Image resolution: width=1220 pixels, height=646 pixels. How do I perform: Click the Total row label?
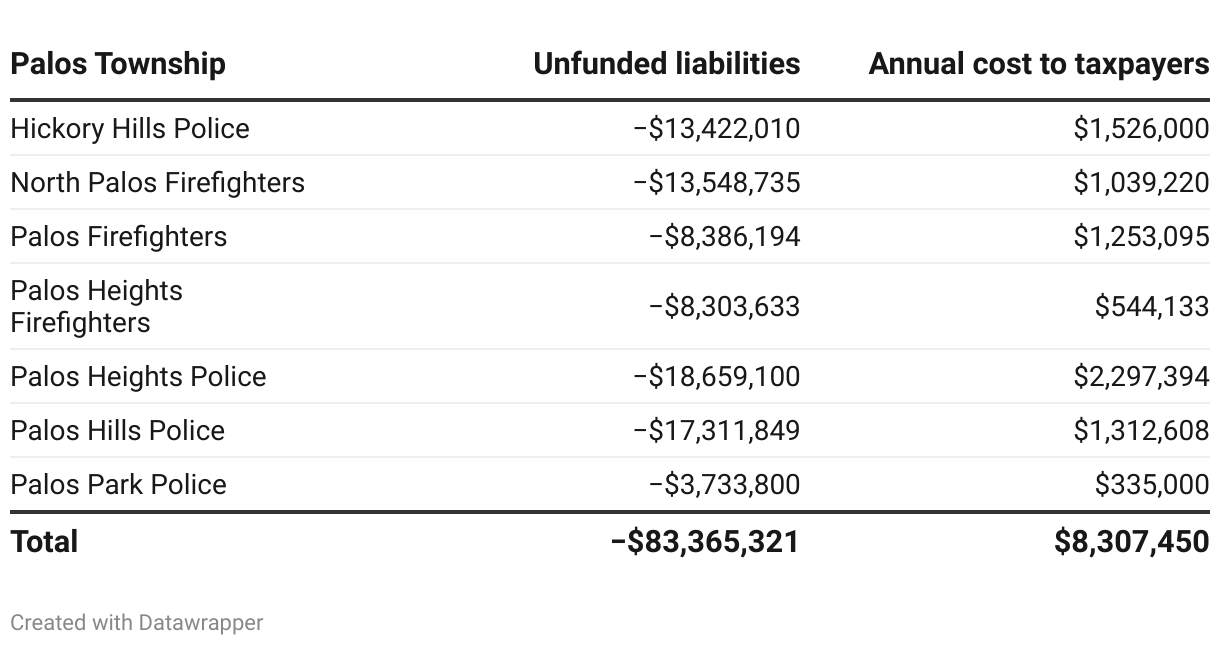coord(44,541)
